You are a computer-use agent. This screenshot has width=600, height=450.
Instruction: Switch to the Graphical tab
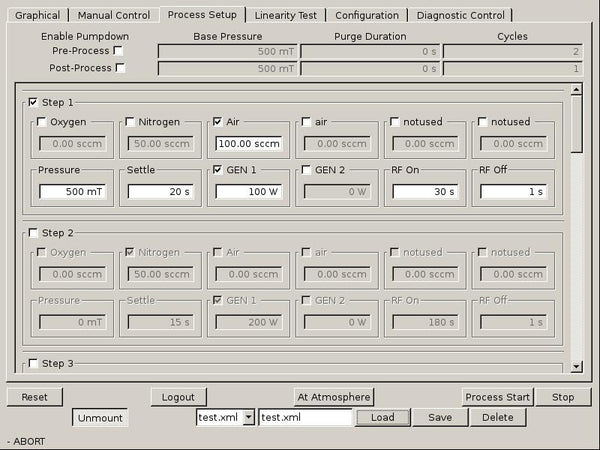[37, 15]
